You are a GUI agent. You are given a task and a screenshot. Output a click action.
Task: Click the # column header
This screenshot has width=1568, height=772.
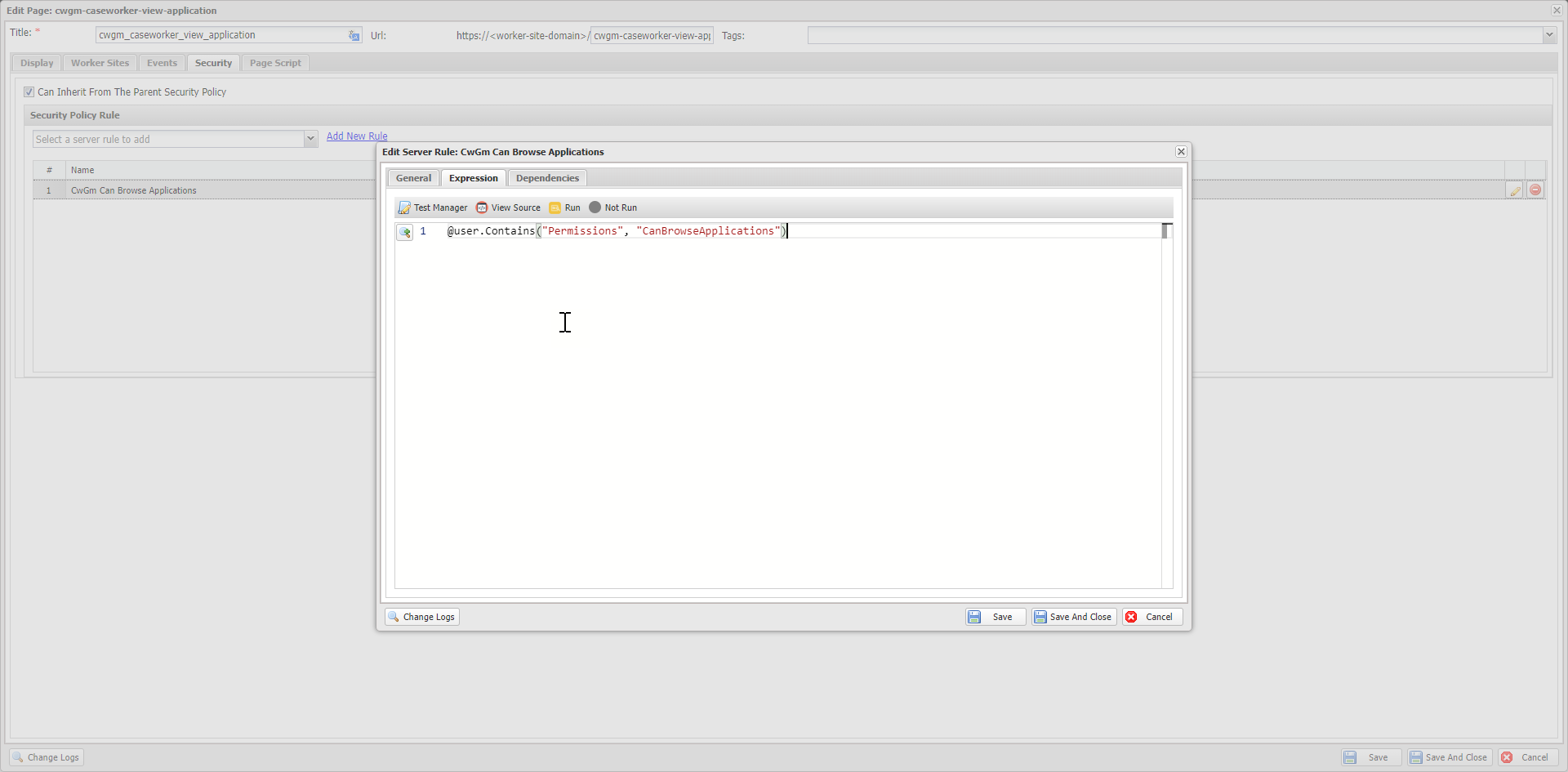tap(49, 170)
